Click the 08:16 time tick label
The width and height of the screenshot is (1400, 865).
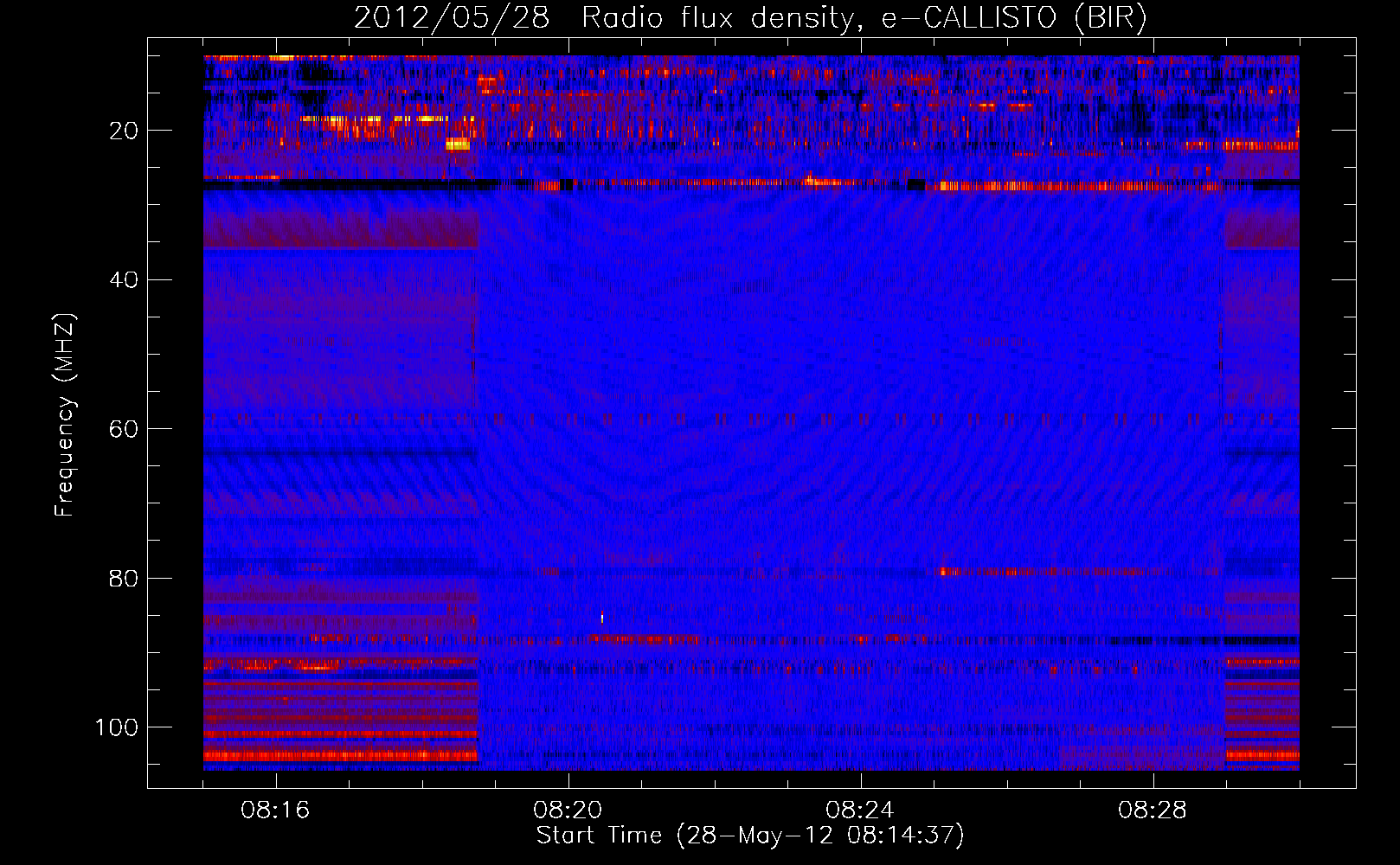pos(275,811)
